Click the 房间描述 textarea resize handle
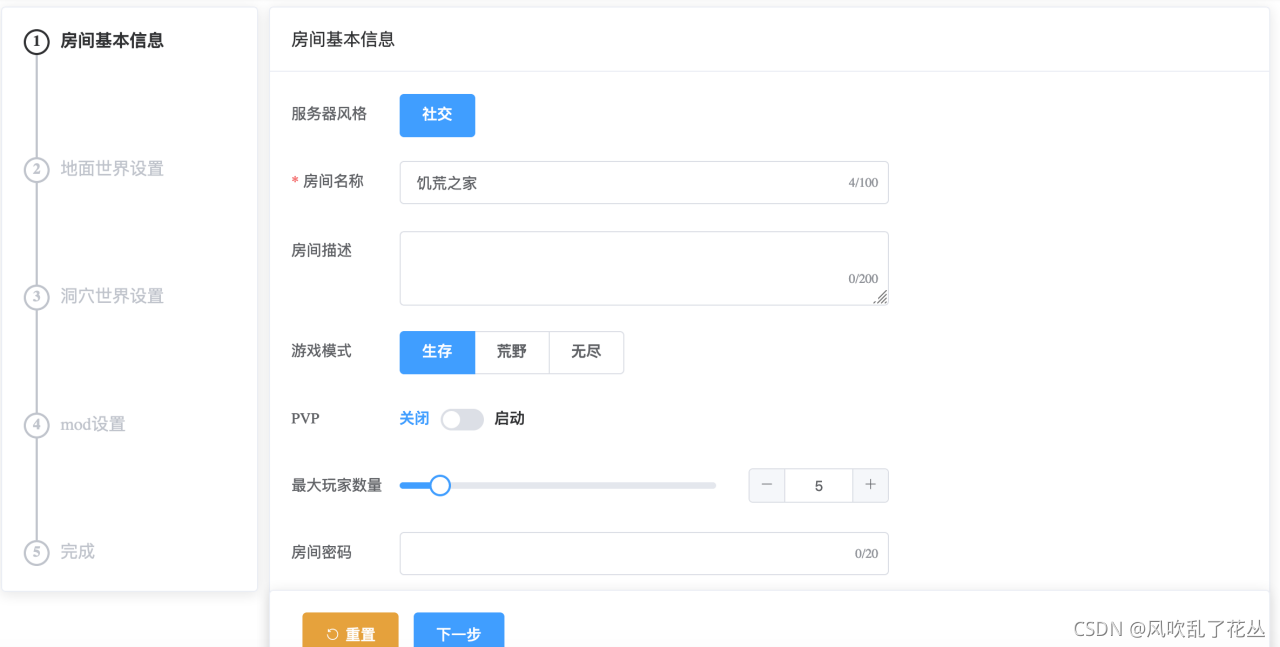This screenshot has width=1280, height=647. click(881, 297)
